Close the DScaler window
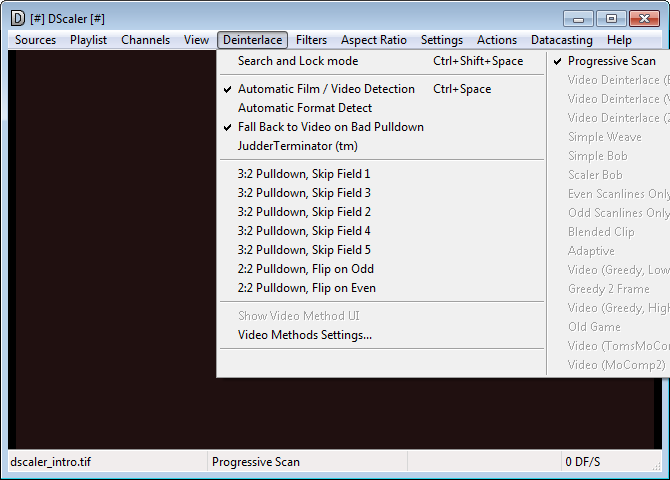The height and width of the screenshot is (480, 670). [x=644, y=19]
